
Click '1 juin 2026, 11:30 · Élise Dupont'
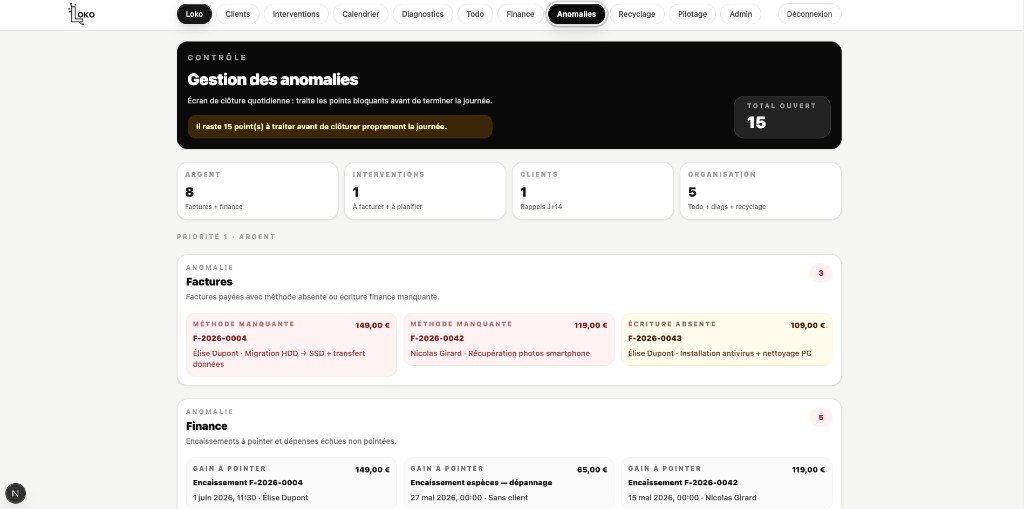(250, 498)
